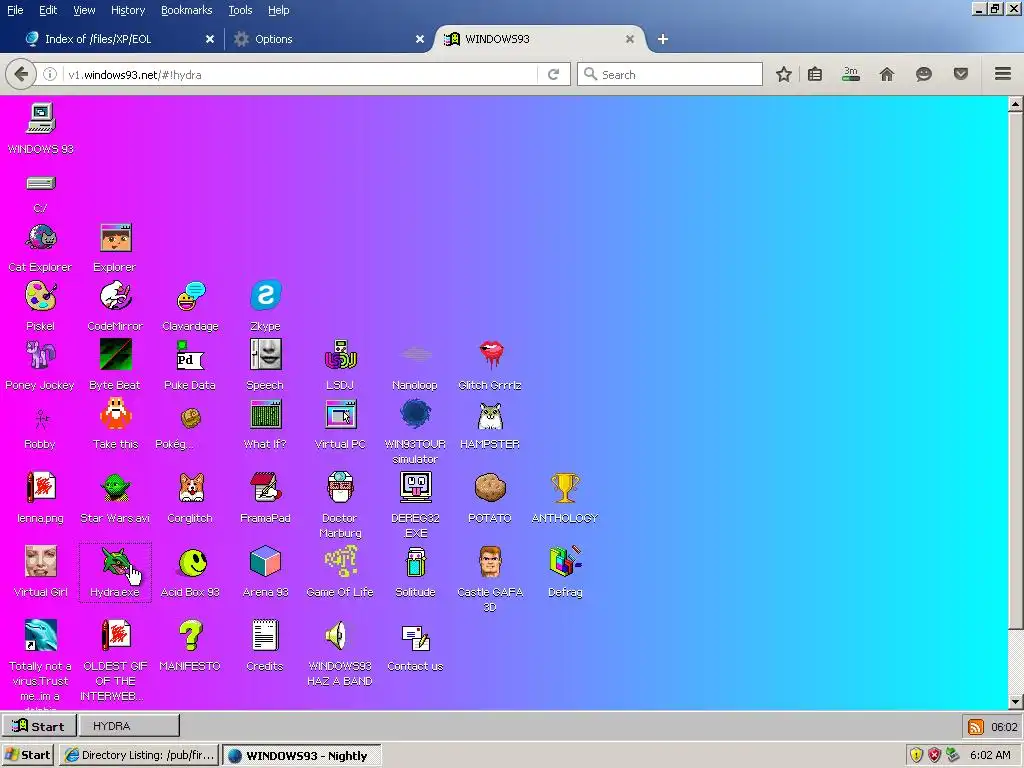The image size is (1024, 768).
Task: Start the Clavardage chat app
Action: [x=191, y=296]
